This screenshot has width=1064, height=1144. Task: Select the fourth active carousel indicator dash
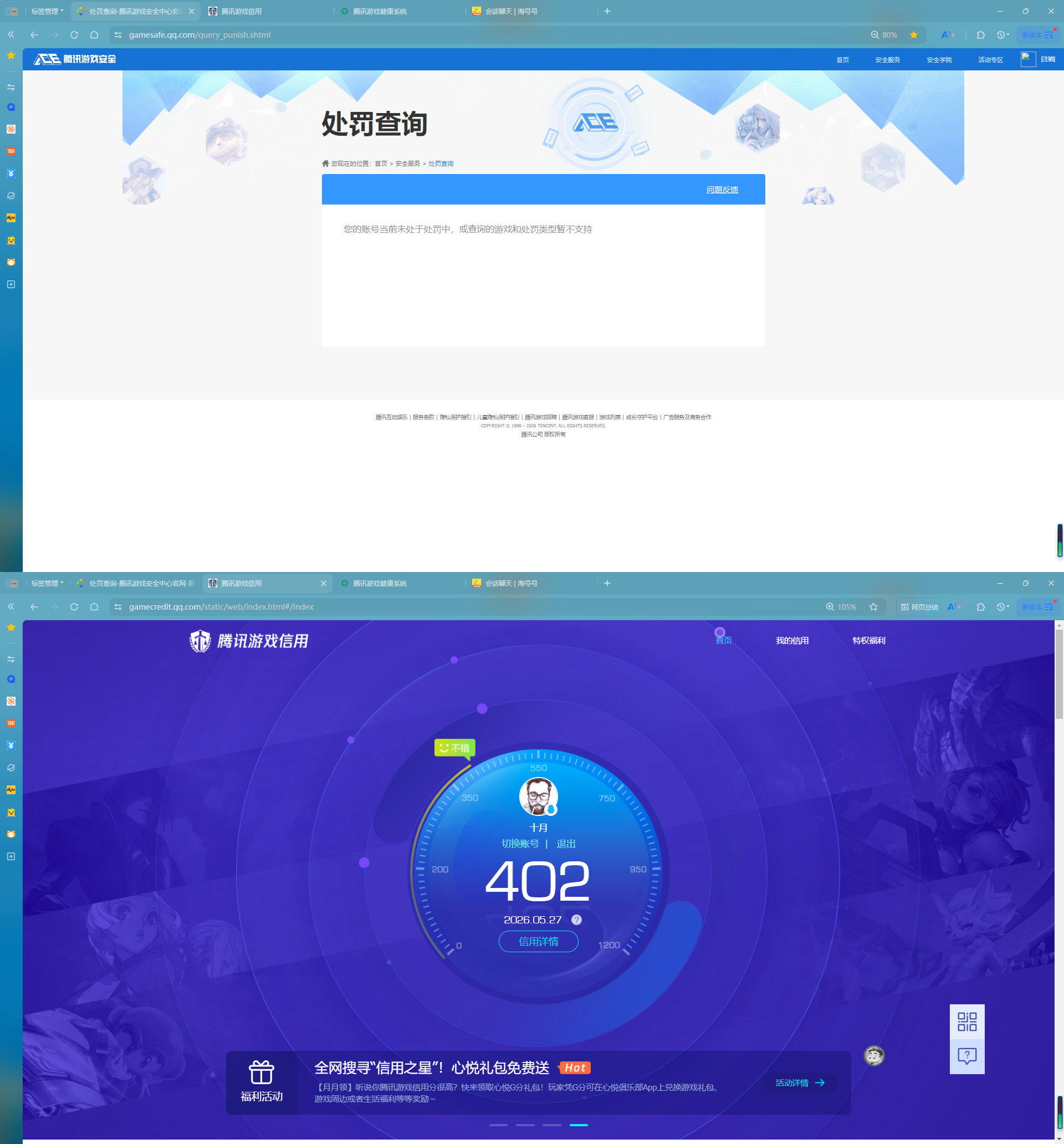pos(579,1125)
